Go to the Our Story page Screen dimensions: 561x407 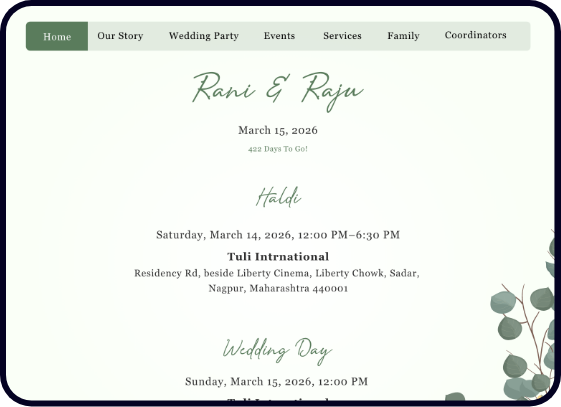[120, 36]
